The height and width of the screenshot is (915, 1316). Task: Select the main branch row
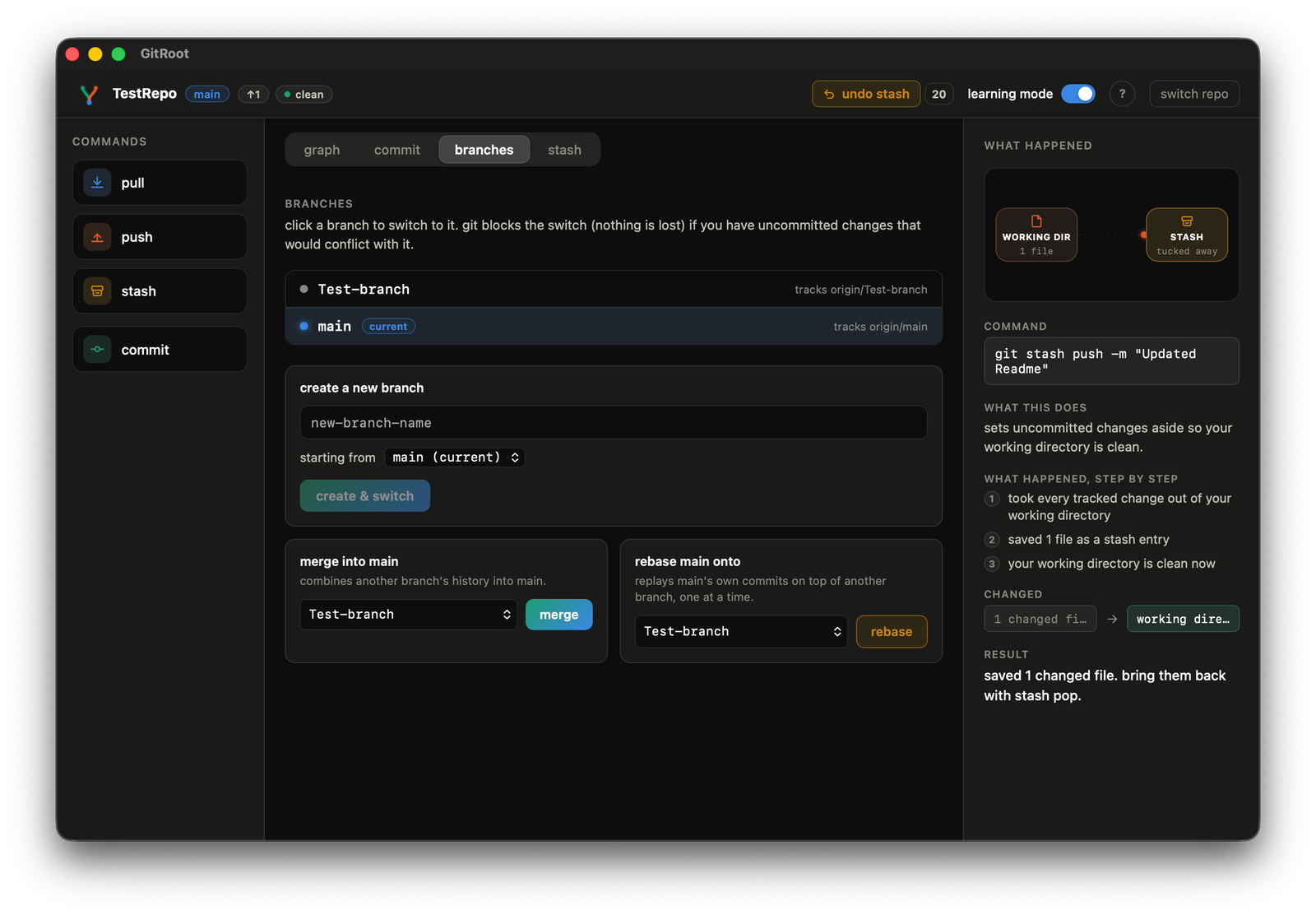pyautogui.click(x=614, y=327)
